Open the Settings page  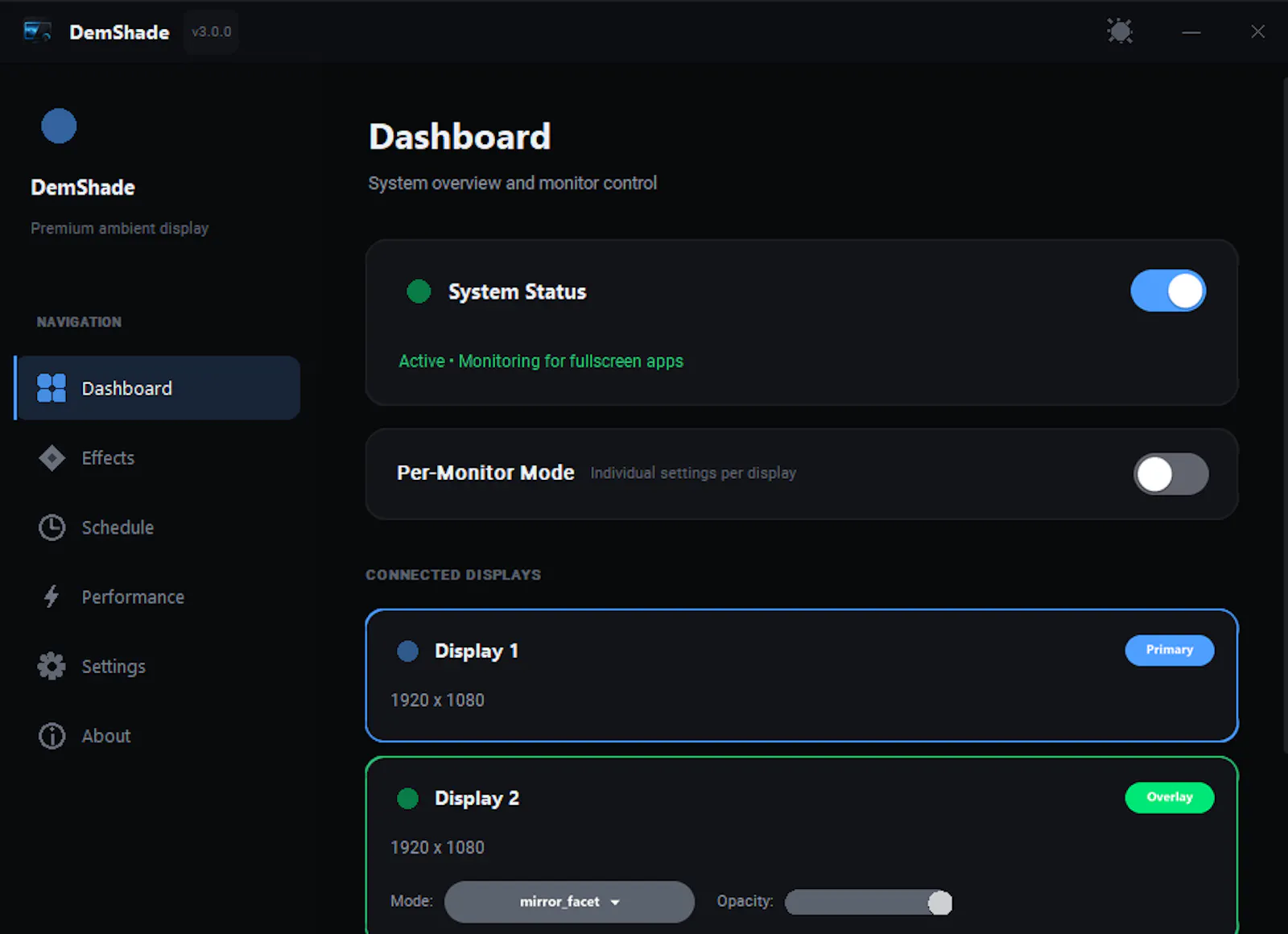157,666
